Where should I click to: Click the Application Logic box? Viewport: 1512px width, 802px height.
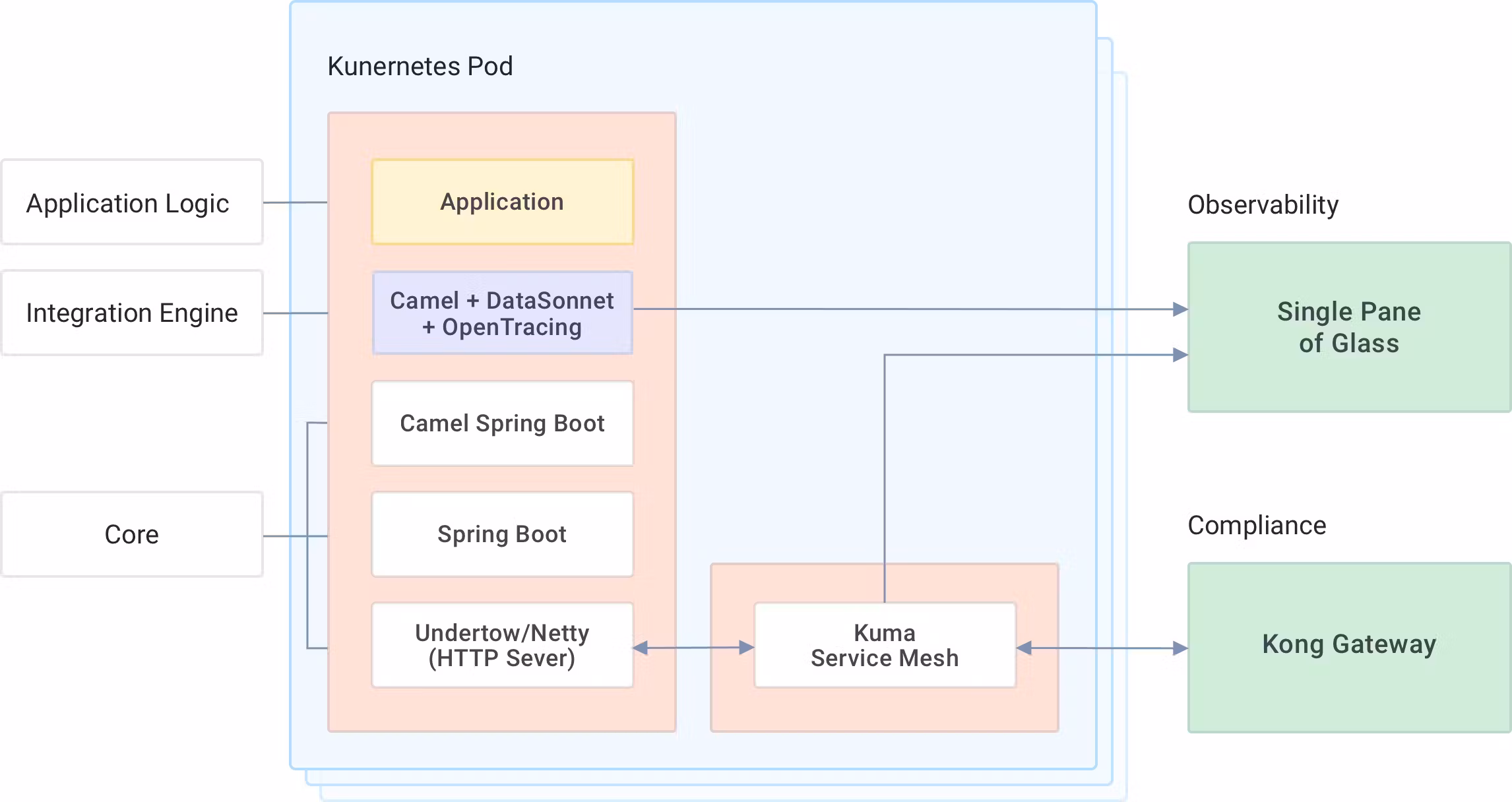(131, 202)
